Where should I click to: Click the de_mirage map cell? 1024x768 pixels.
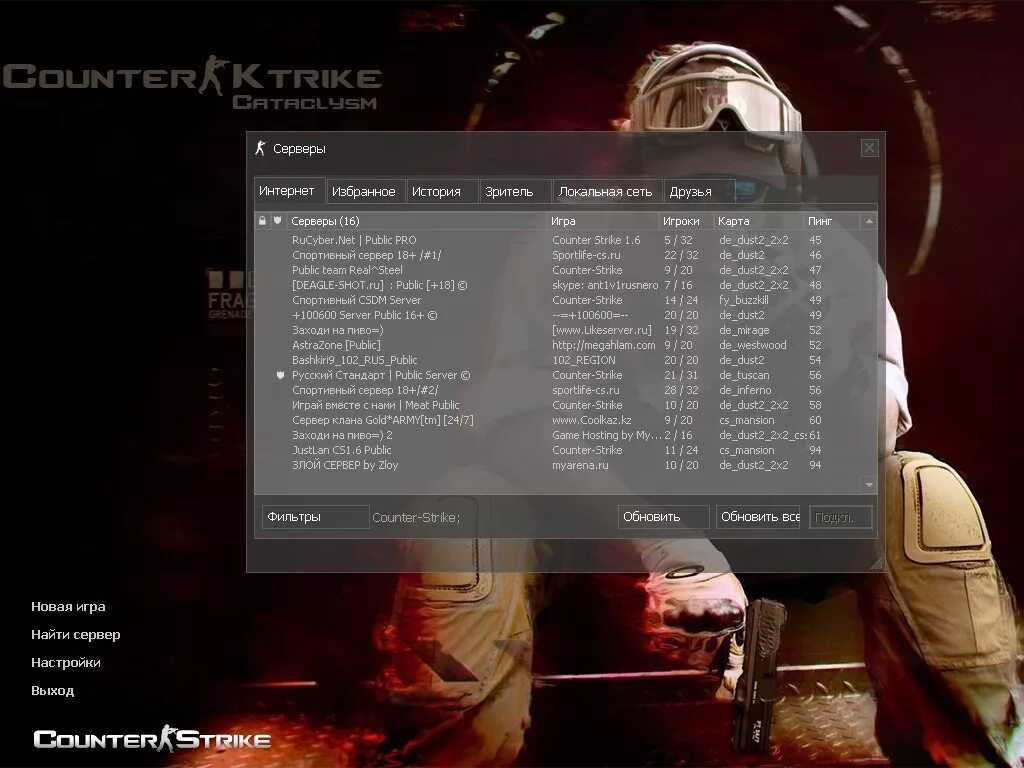744,330
